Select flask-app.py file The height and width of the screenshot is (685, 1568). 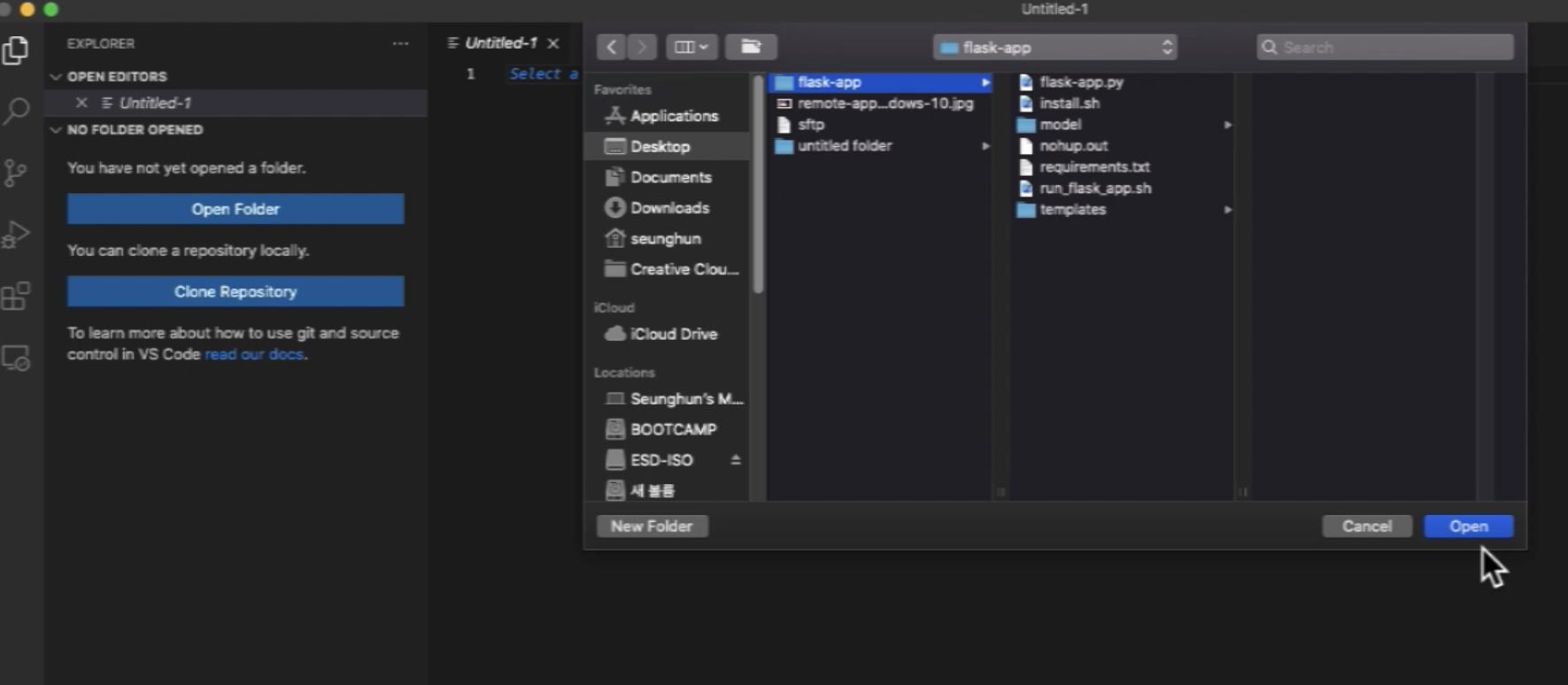[x=1123, y=82]
